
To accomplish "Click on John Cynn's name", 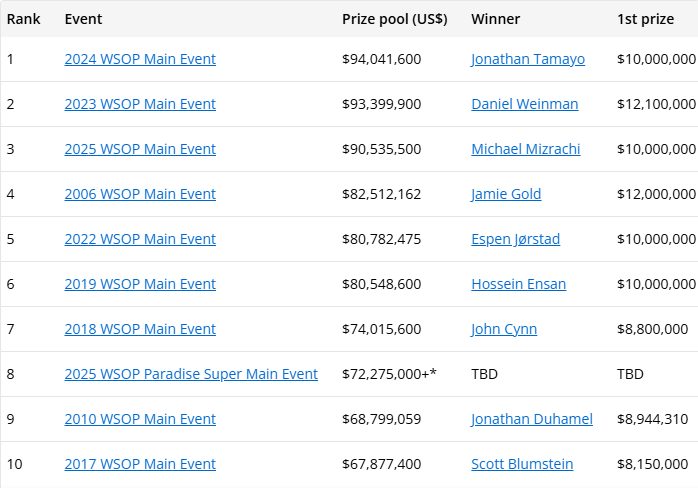I will [504, 329].
